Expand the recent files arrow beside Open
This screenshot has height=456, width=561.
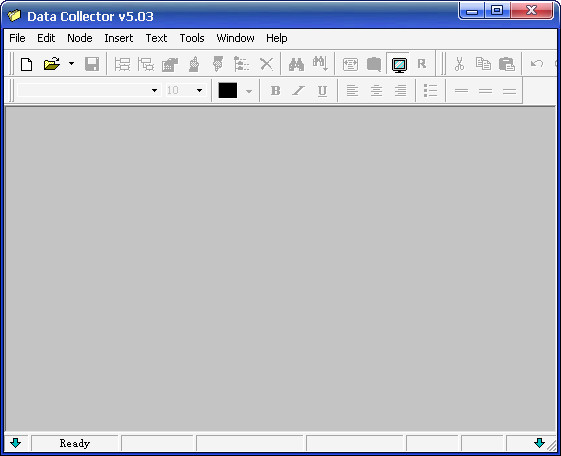pyautogui.click(x=72, y=64)
